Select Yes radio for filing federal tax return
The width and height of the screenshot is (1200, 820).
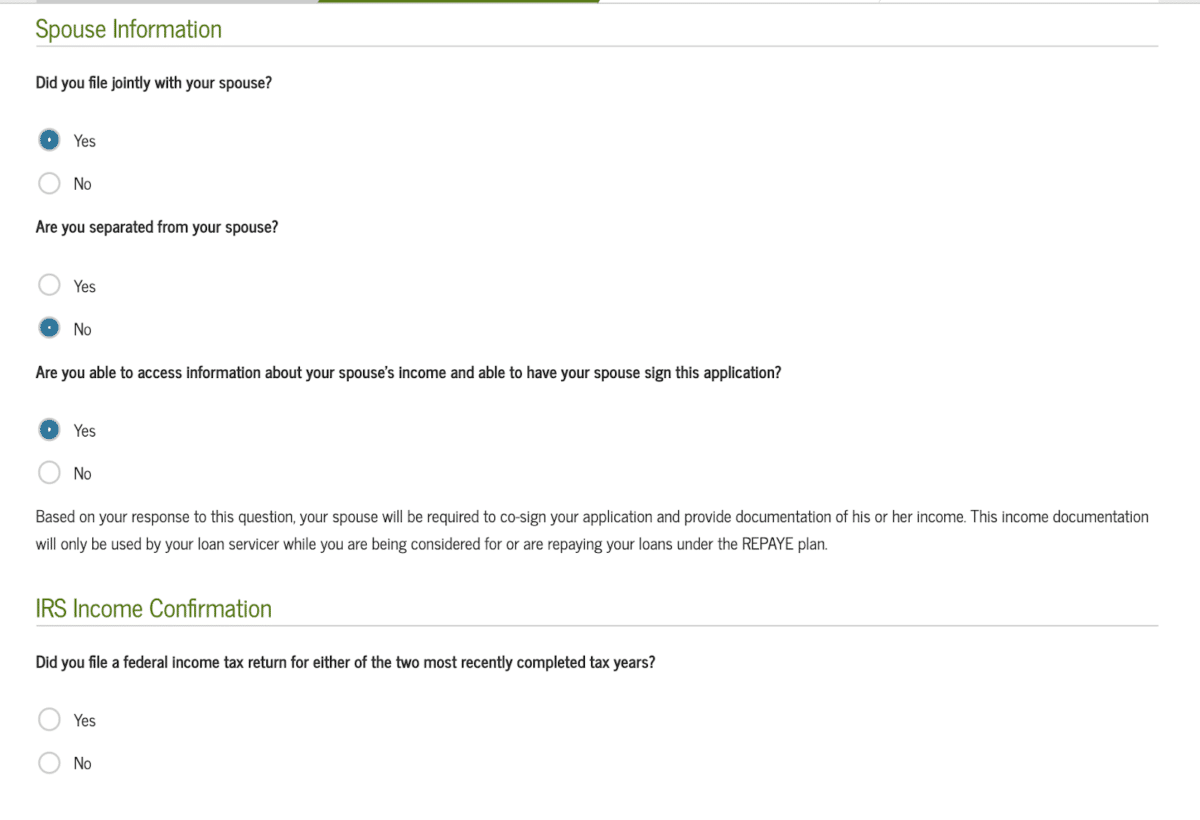click(49, 720)
